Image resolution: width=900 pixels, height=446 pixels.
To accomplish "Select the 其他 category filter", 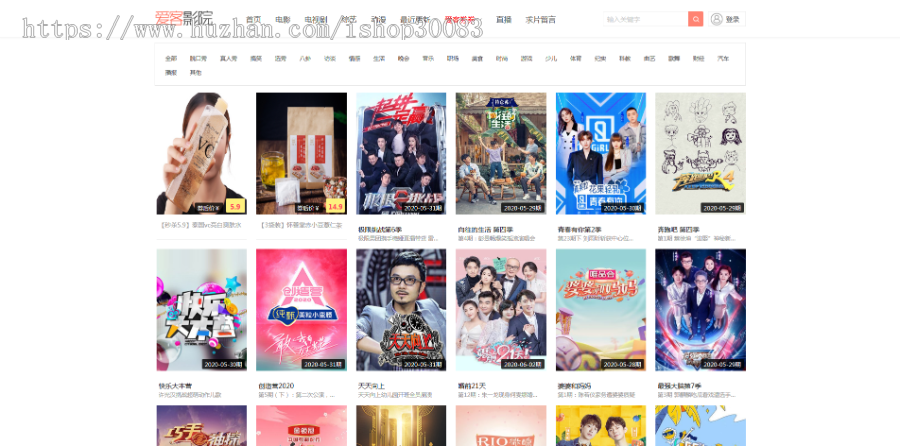I will (196, 73).
